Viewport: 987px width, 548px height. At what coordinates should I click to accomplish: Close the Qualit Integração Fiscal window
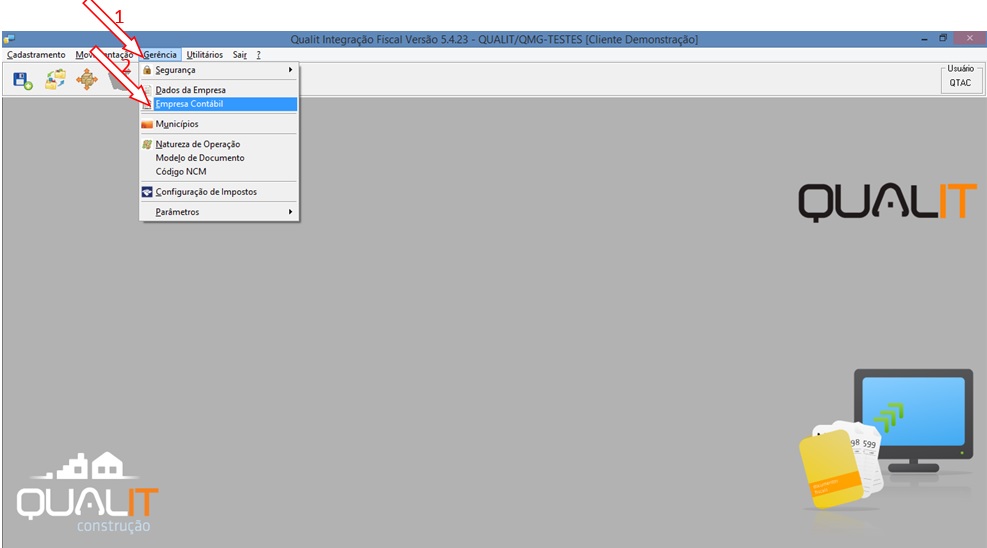tap(969, 38)
